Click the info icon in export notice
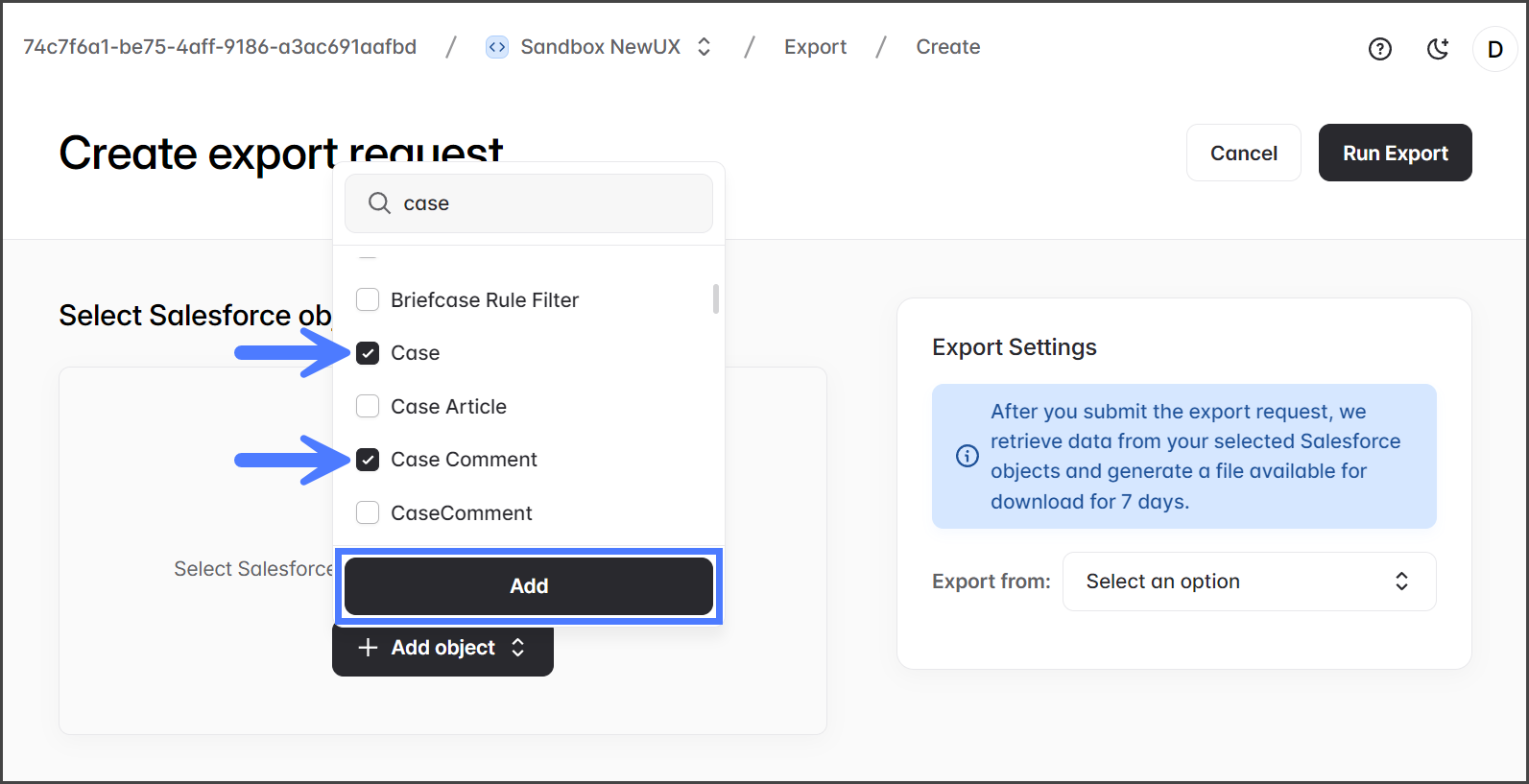The width and height of the screenshot is (1529, 784). [x=967, y=456]
